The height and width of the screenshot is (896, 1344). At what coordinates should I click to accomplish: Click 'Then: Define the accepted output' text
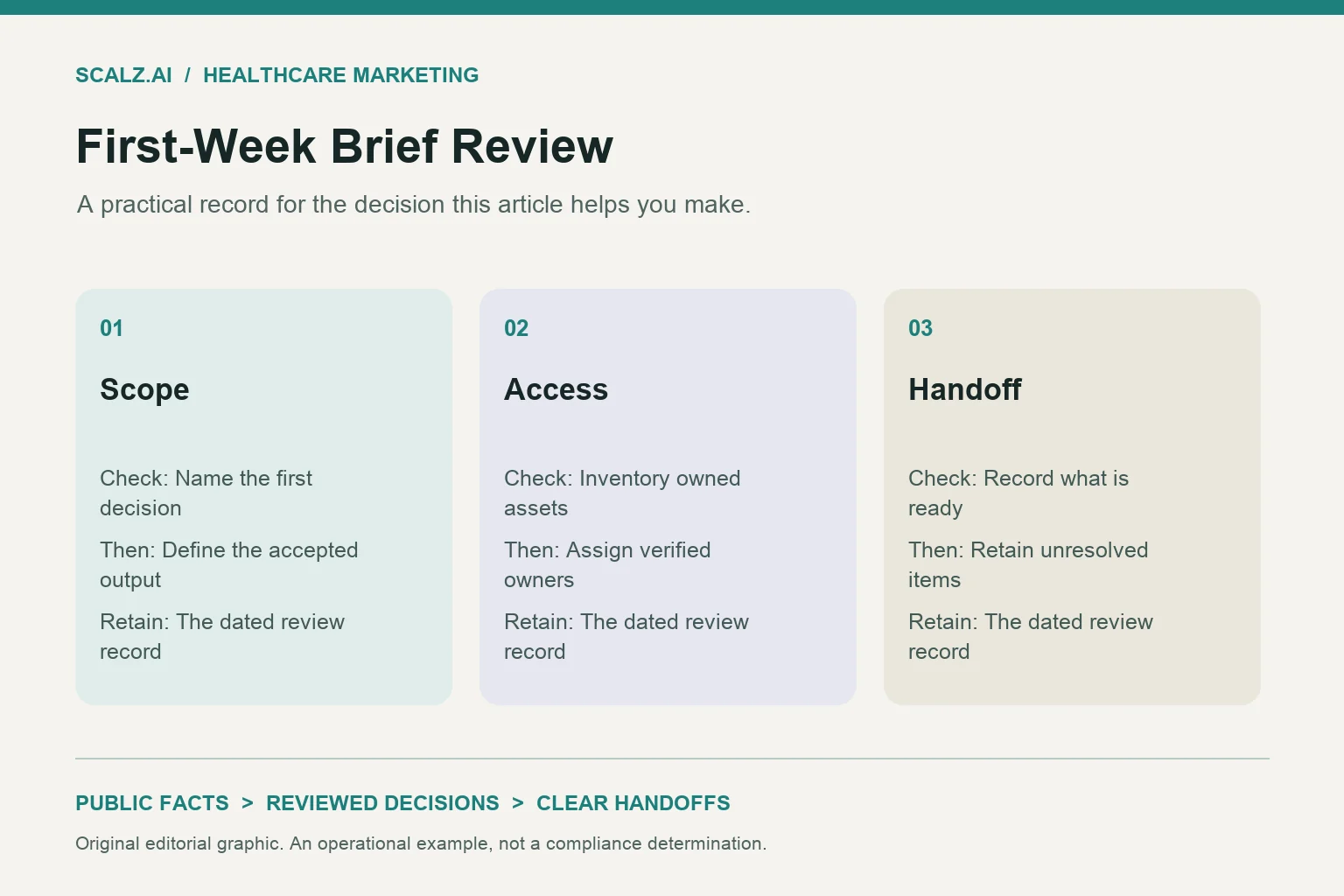[x=229, y=564]
